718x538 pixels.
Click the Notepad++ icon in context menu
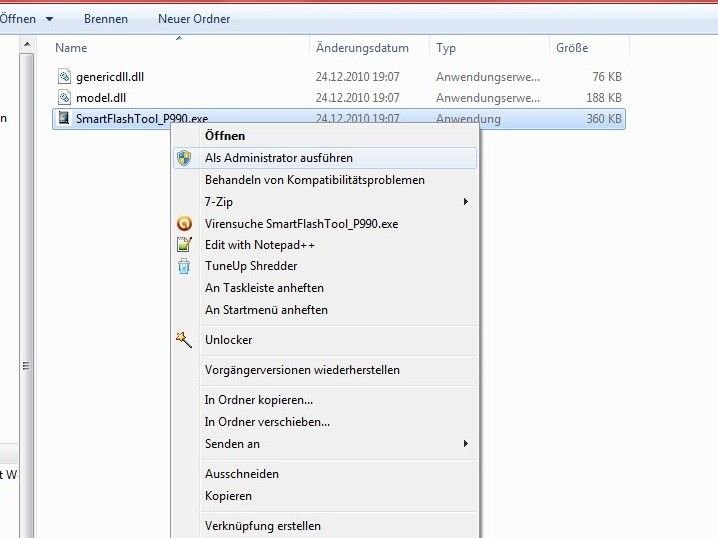point(184,245)
